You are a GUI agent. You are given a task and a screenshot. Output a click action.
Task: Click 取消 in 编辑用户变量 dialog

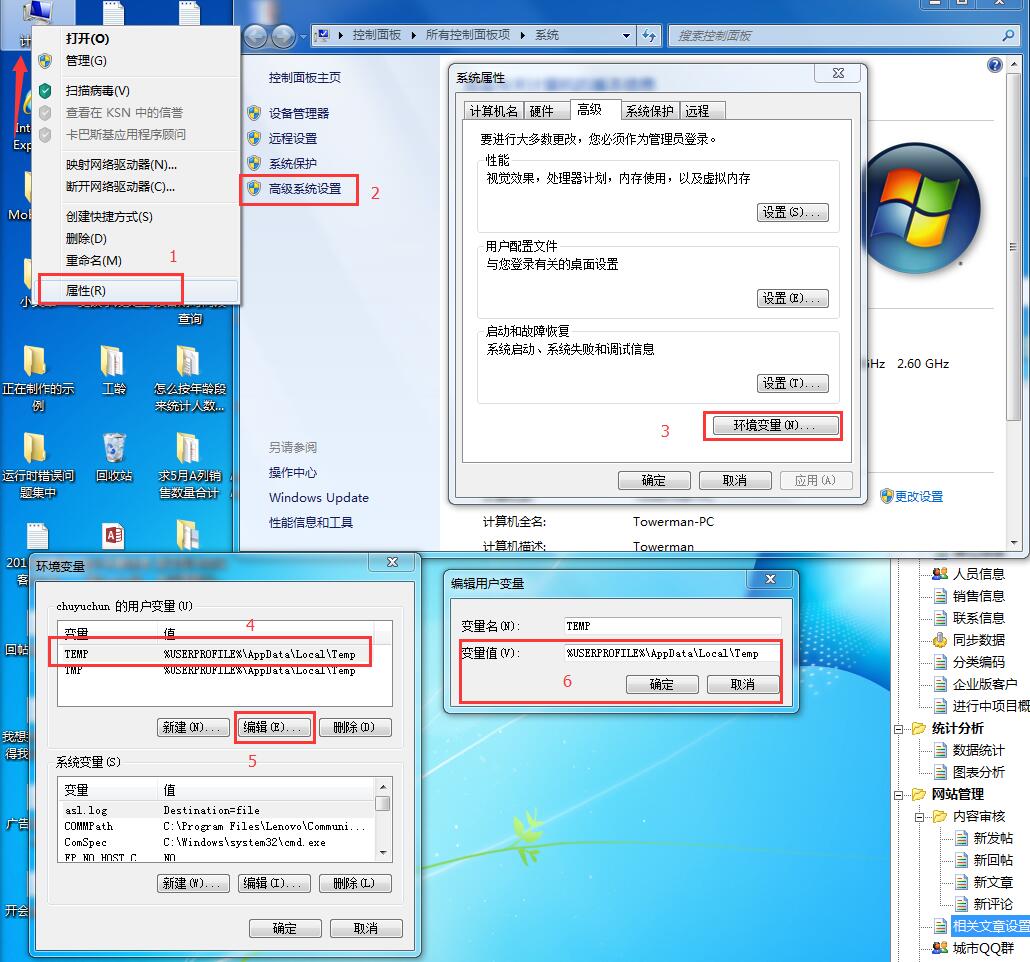click(743, 685)
